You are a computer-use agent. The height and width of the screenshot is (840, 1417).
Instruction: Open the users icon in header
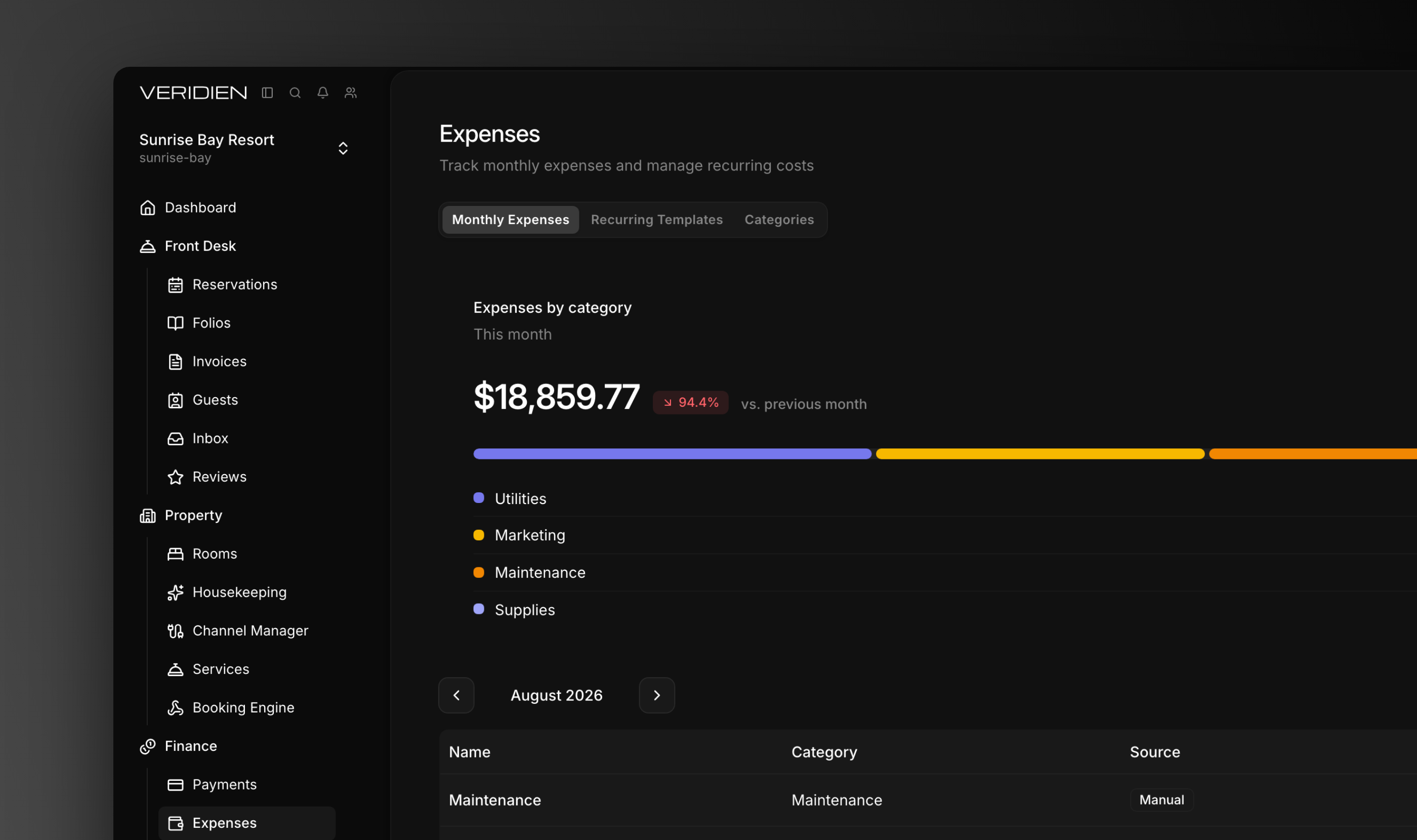pos(350,92)
